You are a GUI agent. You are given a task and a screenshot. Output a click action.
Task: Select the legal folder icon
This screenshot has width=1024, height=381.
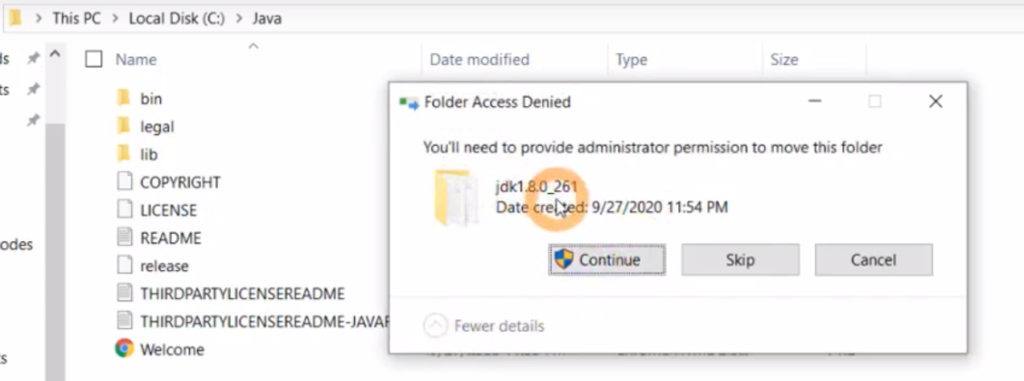(x=123, y=125)
